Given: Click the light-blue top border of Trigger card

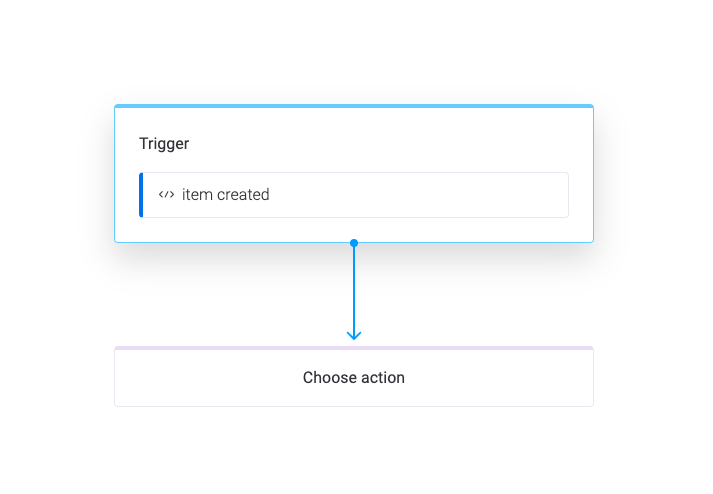Looking at the screenshot, I should click(354, 106).
